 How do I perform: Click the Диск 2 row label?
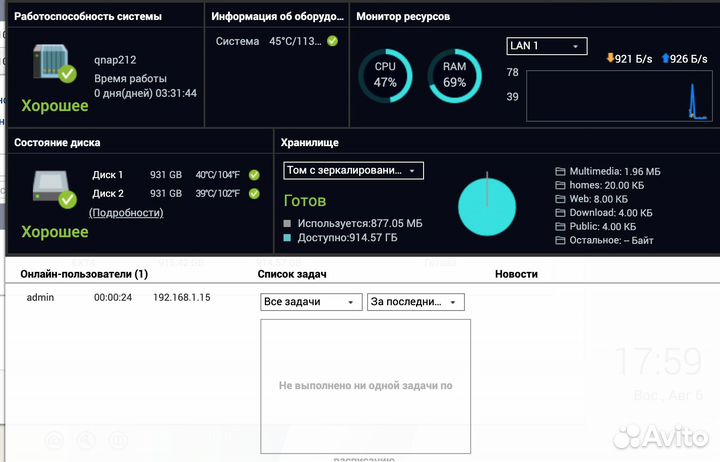pos(107,194)
